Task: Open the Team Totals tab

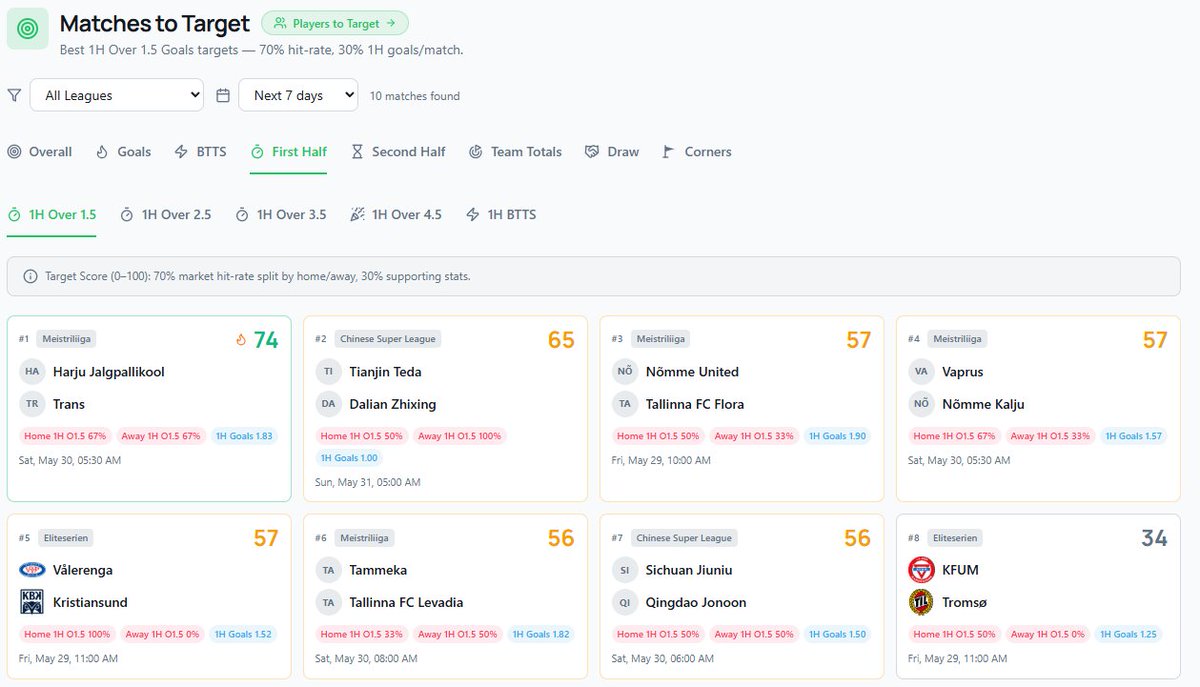Action: click(515, 152)
